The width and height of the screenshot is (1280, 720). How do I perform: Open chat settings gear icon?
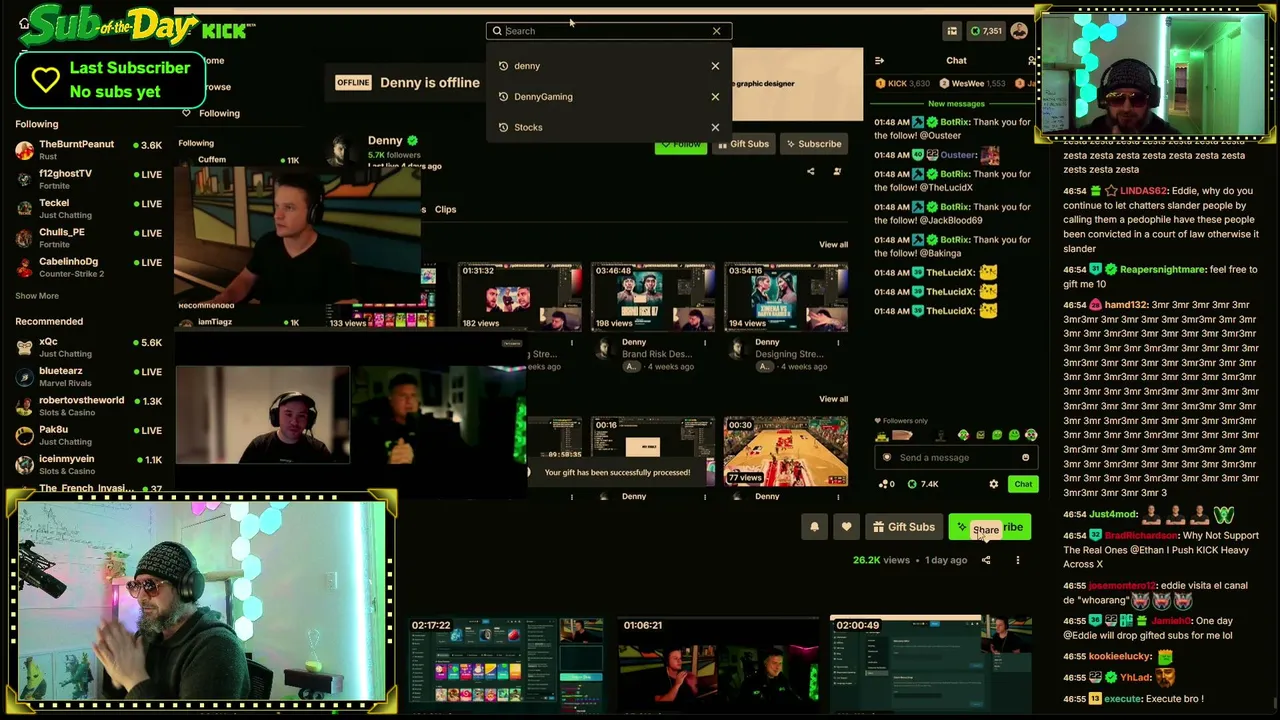click(993, 484)
